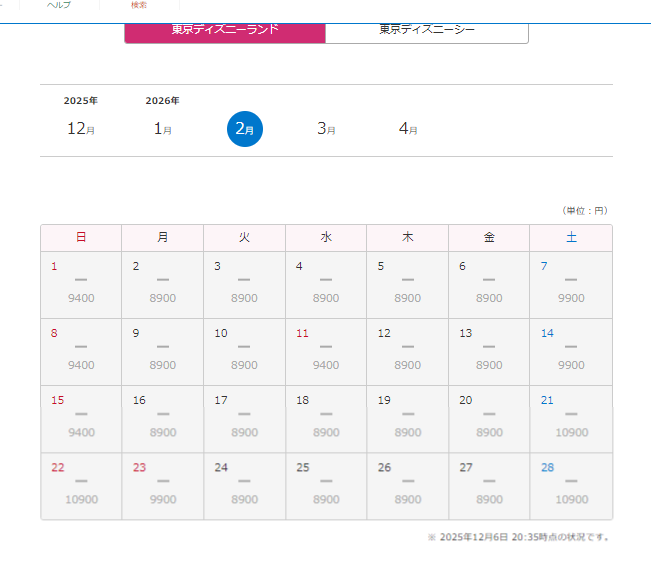Select Saturday February 7 cell
This screenshot has height=567, width=651.
[571, 285]
